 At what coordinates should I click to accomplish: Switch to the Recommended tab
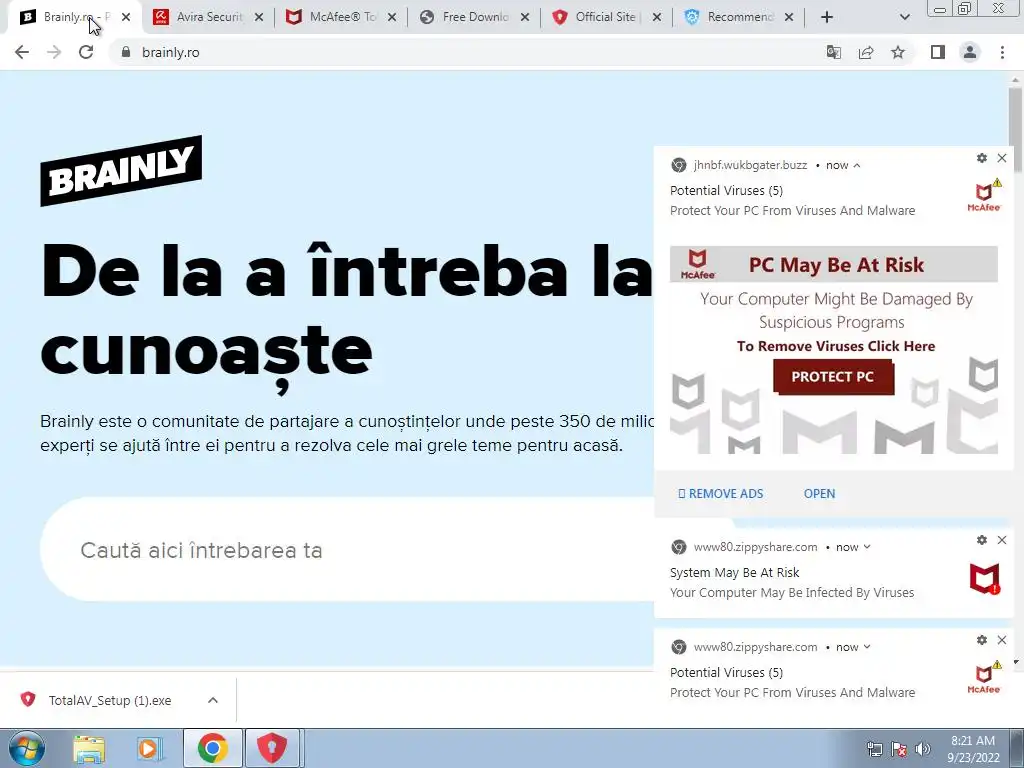(x=739, y=17)
